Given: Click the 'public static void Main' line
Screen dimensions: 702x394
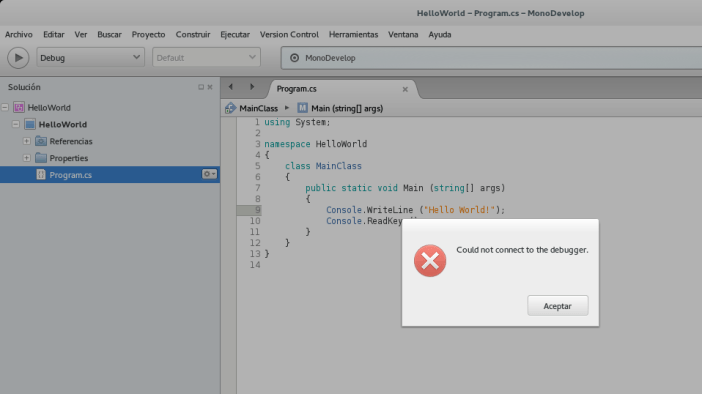Looking at the screenshot, I should point(405,188).
